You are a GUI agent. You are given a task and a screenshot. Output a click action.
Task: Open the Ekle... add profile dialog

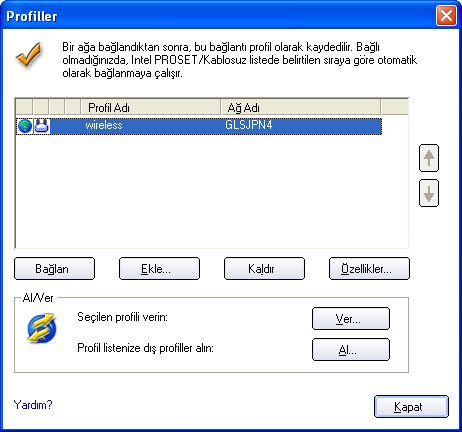(159, 268)
